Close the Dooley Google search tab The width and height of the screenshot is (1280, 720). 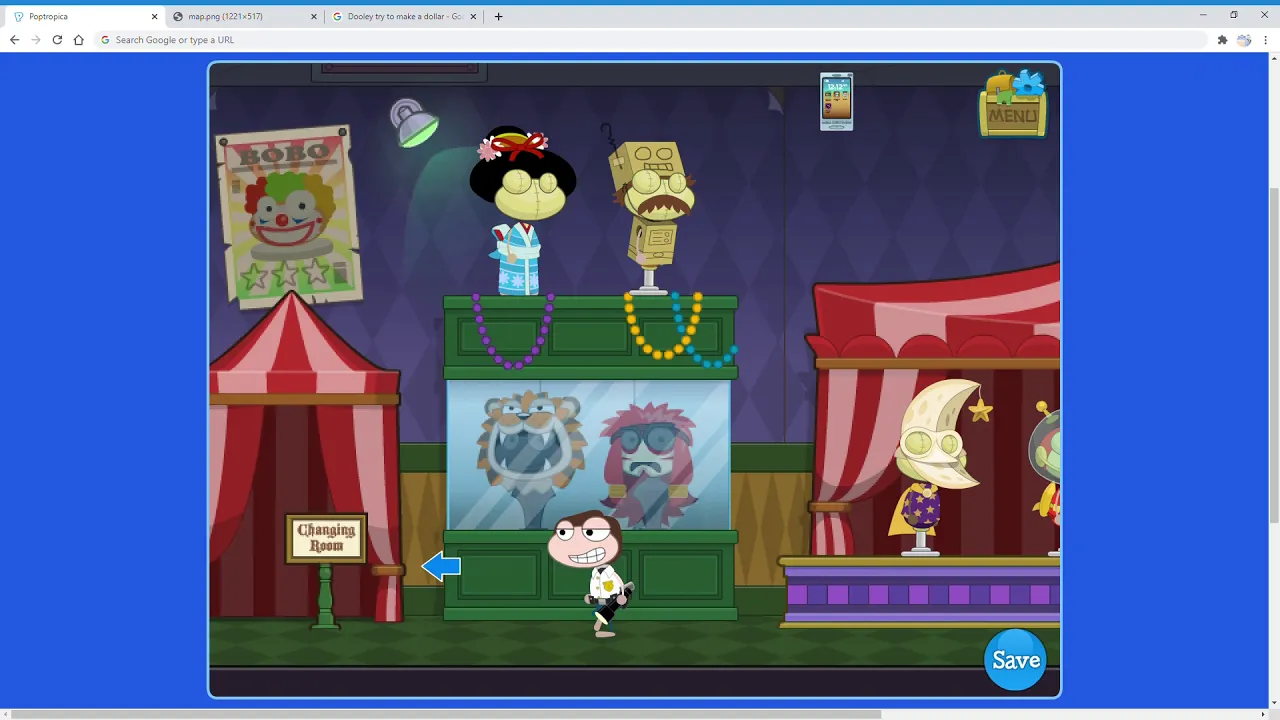[x=473, y=16]
